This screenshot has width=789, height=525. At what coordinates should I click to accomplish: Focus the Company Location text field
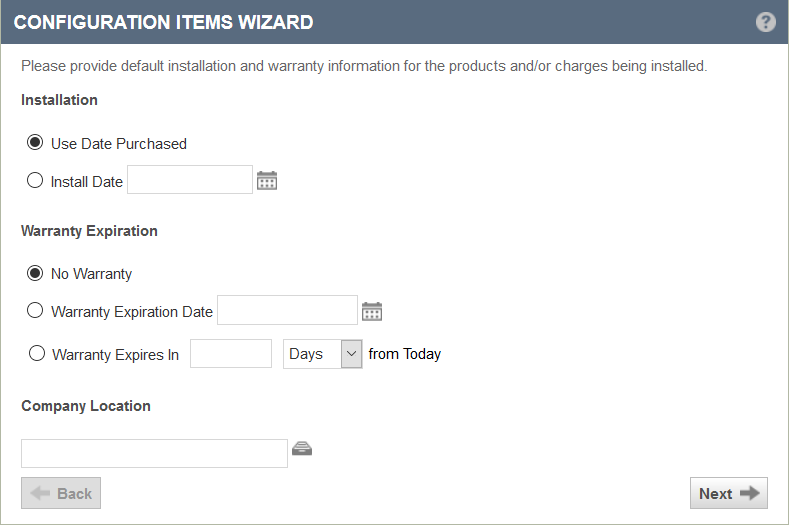pos(154,454)
